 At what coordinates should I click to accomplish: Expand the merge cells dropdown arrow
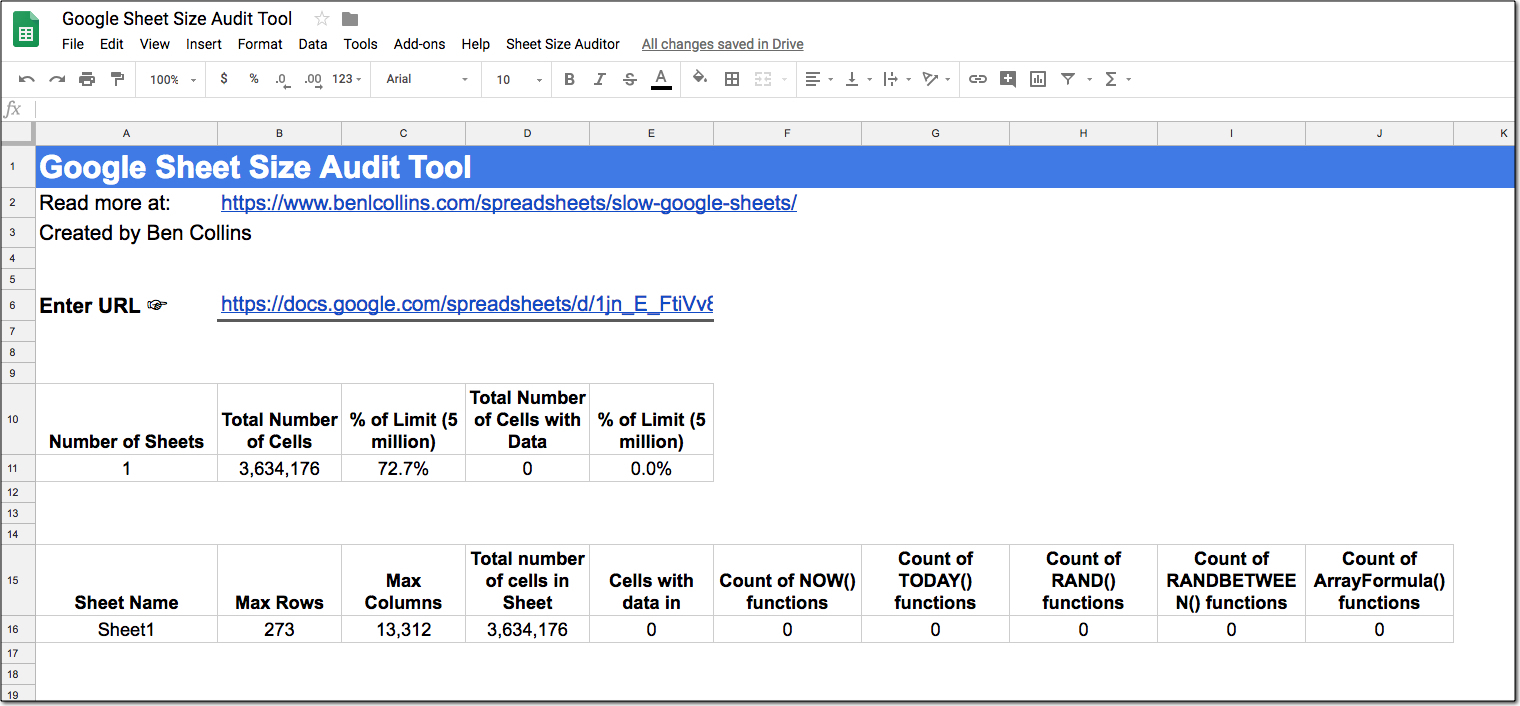tap(783, 80)
